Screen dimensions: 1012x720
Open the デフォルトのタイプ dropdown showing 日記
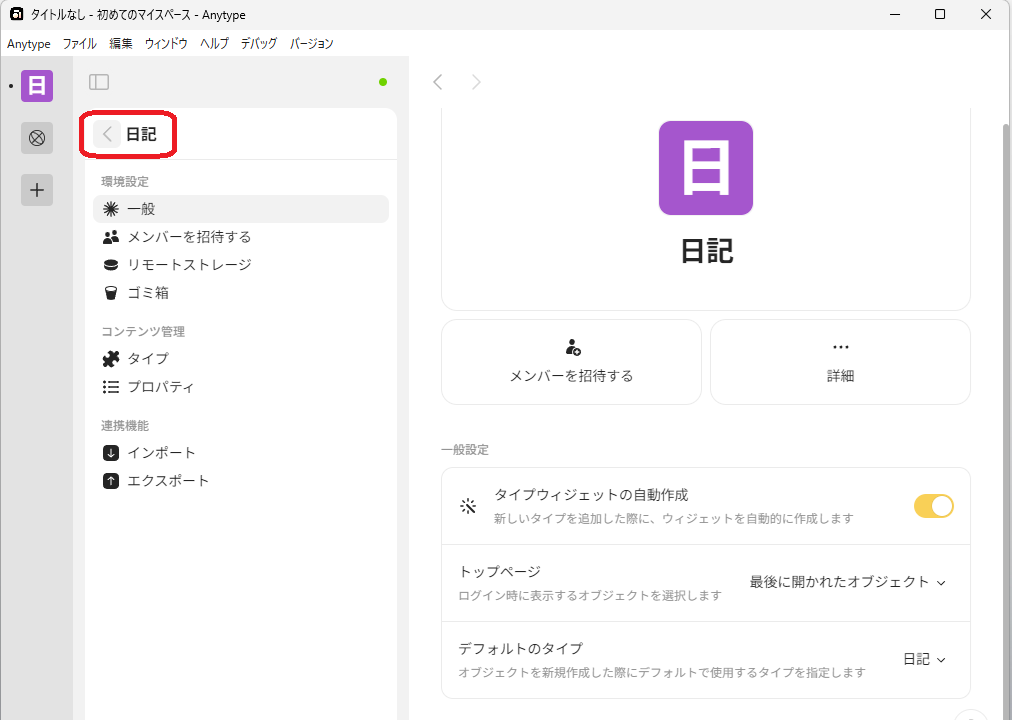coord(924,659)
